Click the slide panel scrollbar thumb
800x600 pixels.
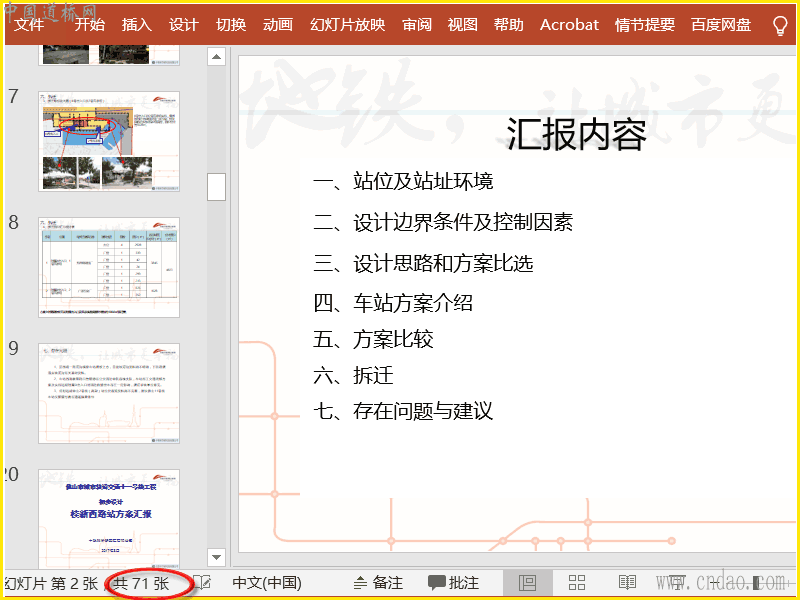coord(216,187)
